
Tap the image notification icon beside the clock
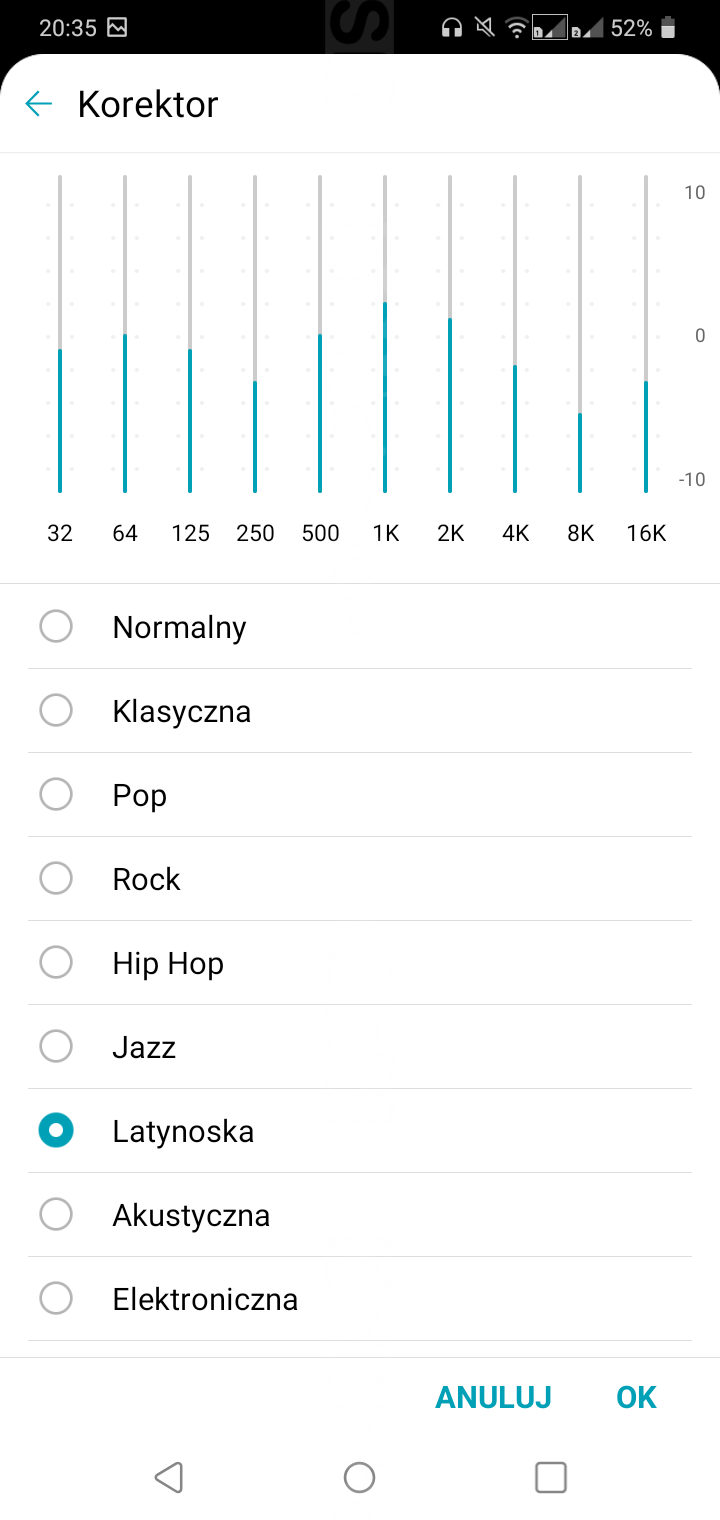point(117,28)
